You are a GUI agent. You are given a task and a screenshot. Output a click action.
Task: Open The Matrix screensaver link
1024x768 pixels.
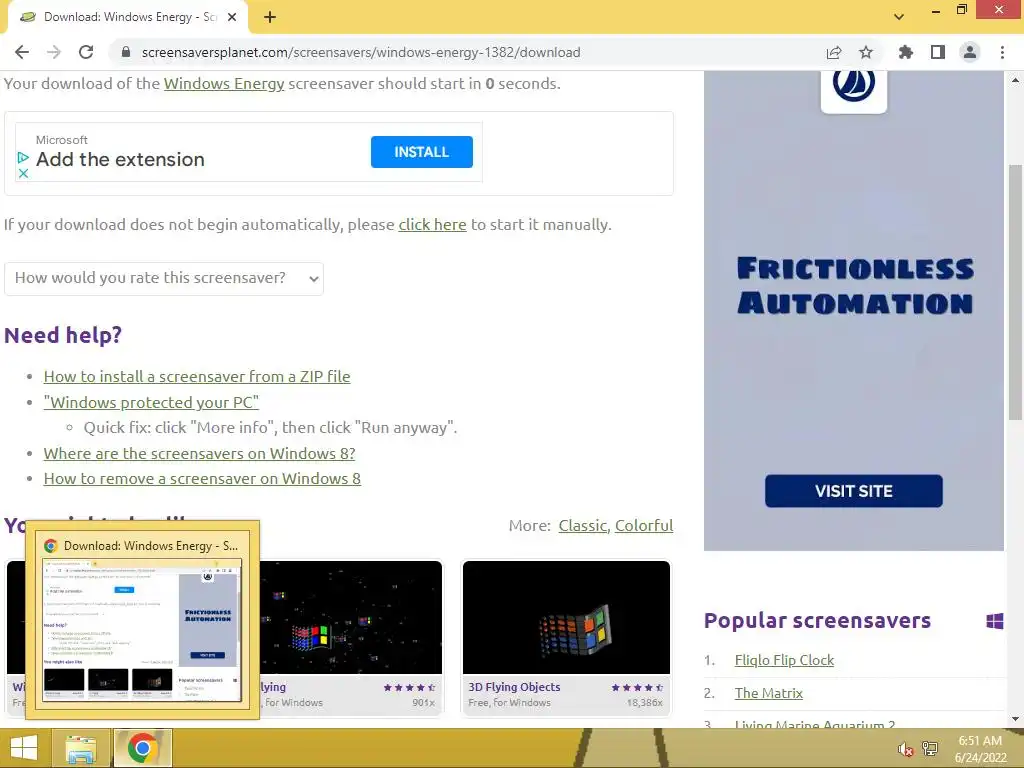[769, 693]
